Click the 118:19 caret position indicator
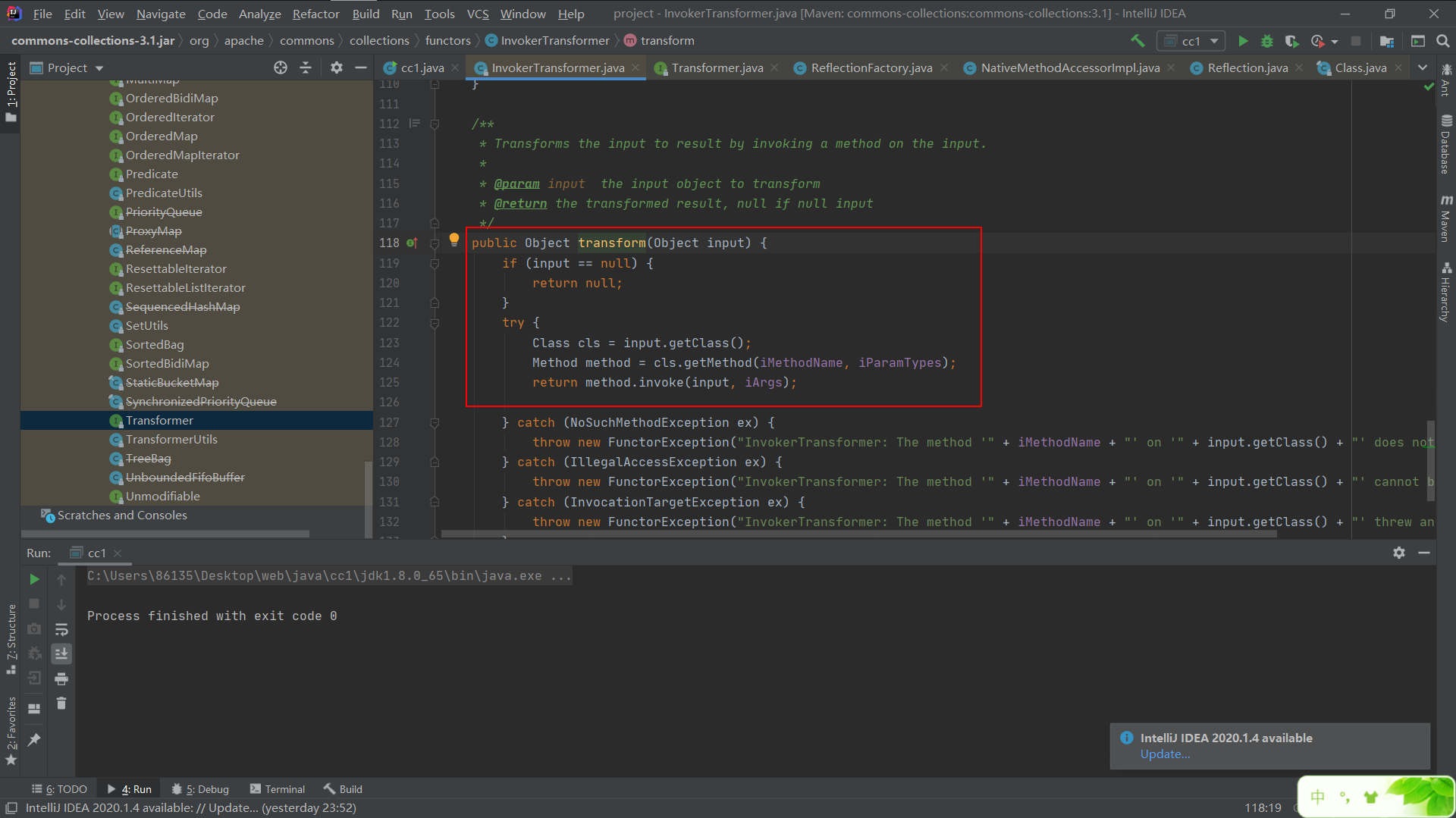 coord(1263,807)
